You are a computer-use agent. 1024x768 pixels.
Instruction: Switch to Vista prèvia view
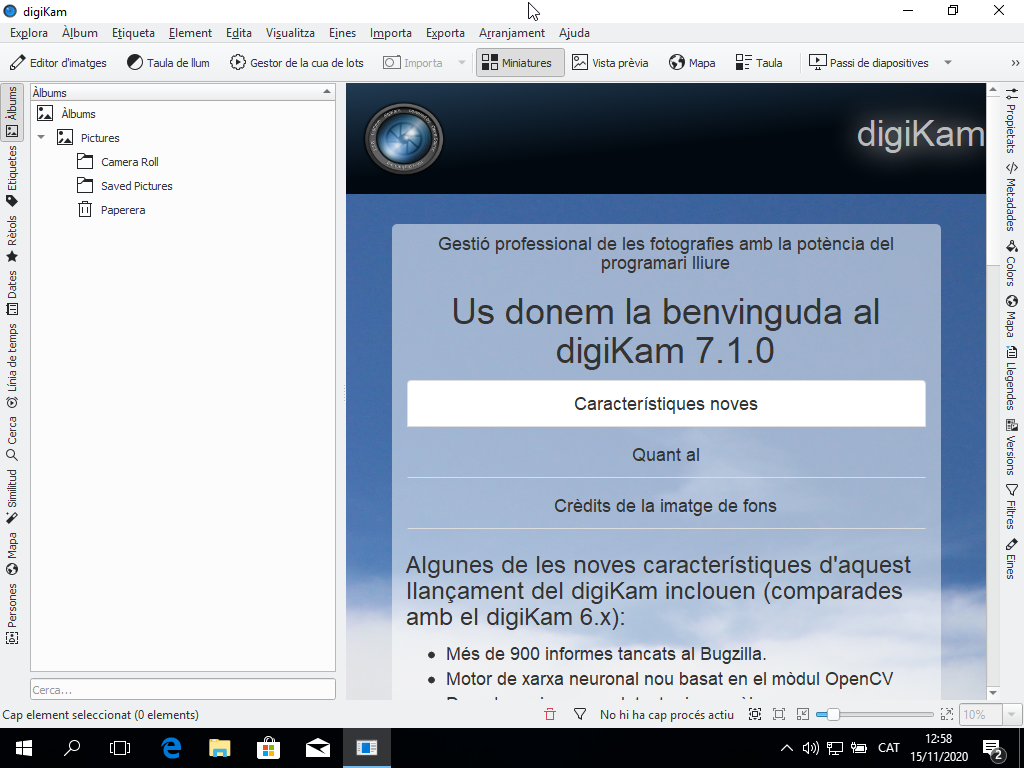coord(610,63)
